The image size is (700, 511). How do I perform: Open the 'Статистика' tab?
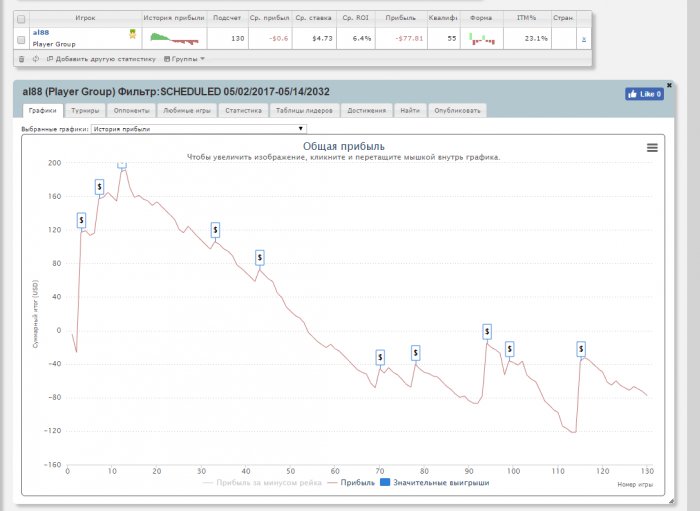(x=243, y=111)
